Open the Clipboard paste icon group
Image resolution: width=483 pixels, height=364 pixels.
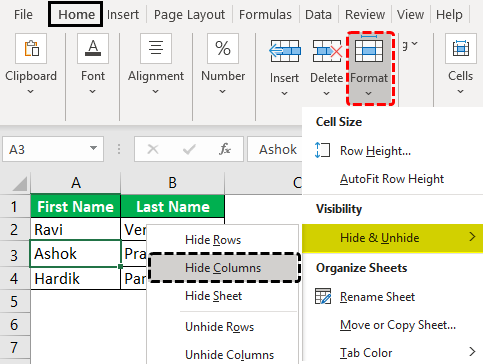tap(31, 49)
